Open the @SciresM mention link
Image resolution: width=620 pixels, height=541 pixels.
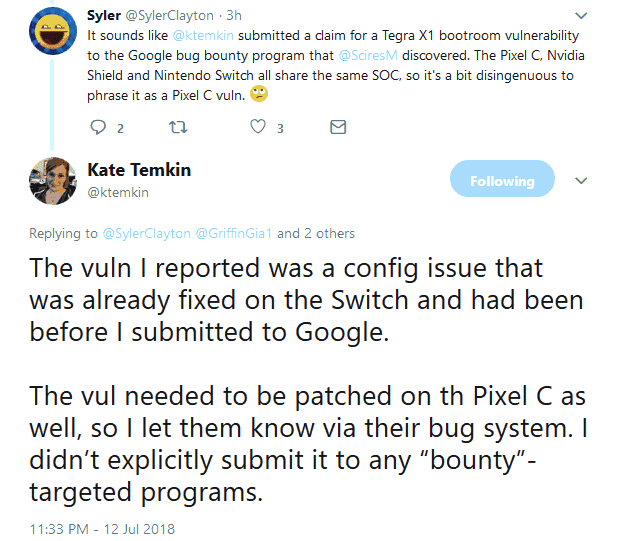point(368,55)
